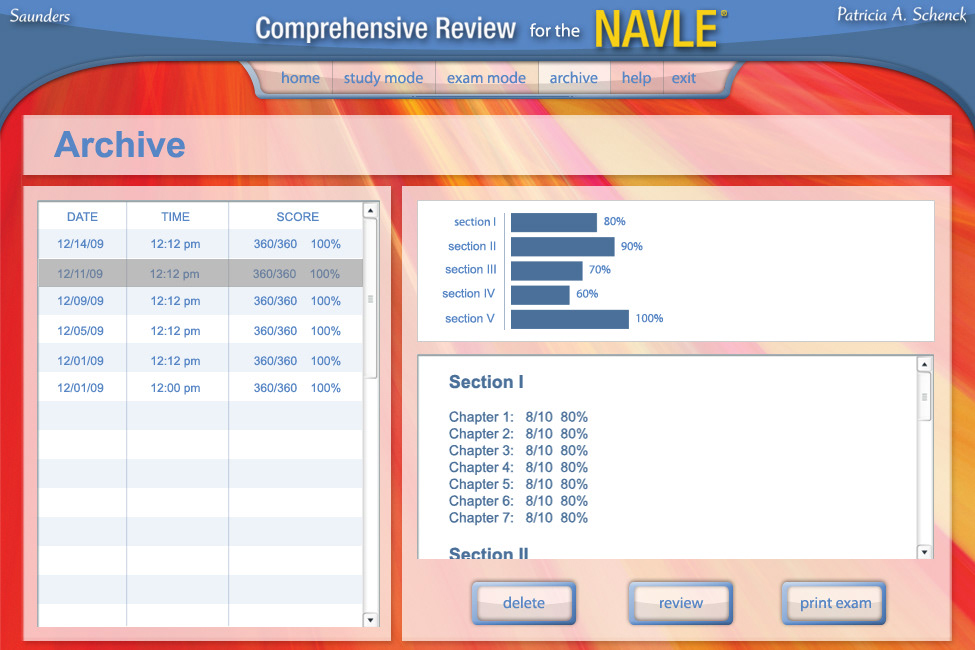Click the exam list scroll up arrow
Screen dimensions: 975x650
click(x=371, y=210)
